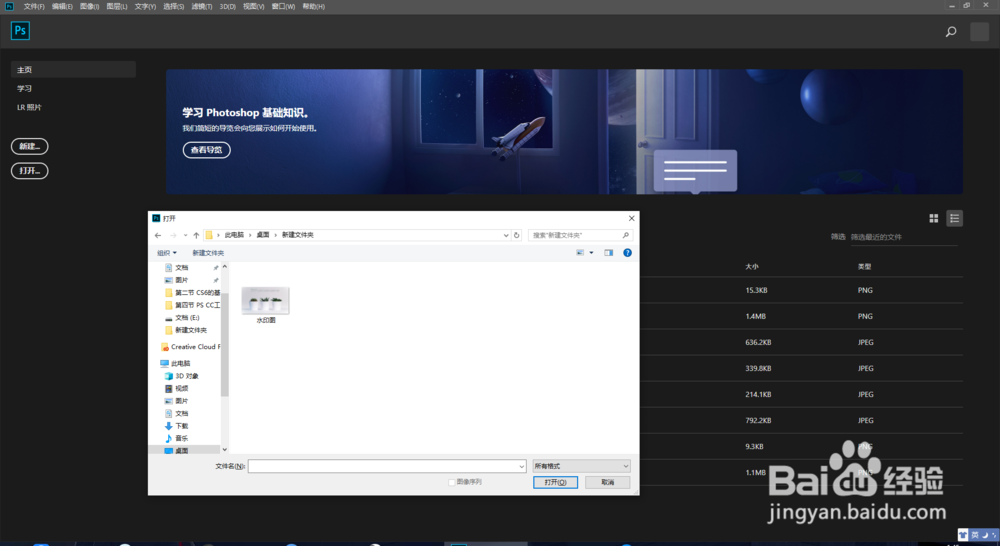Select 此电脑 in the navigation pane

pos(175,364)
